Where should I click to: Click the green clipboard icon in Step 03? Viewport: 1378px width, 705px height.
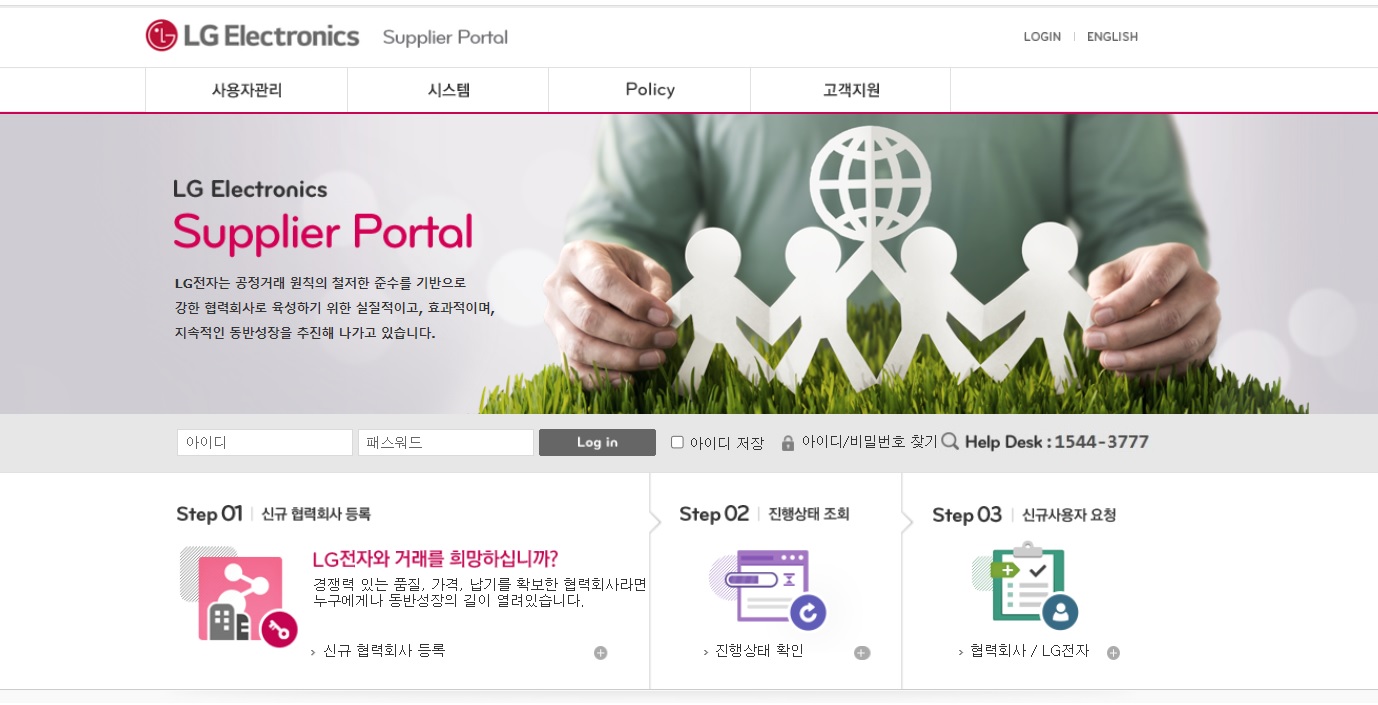click(1026, 586)
